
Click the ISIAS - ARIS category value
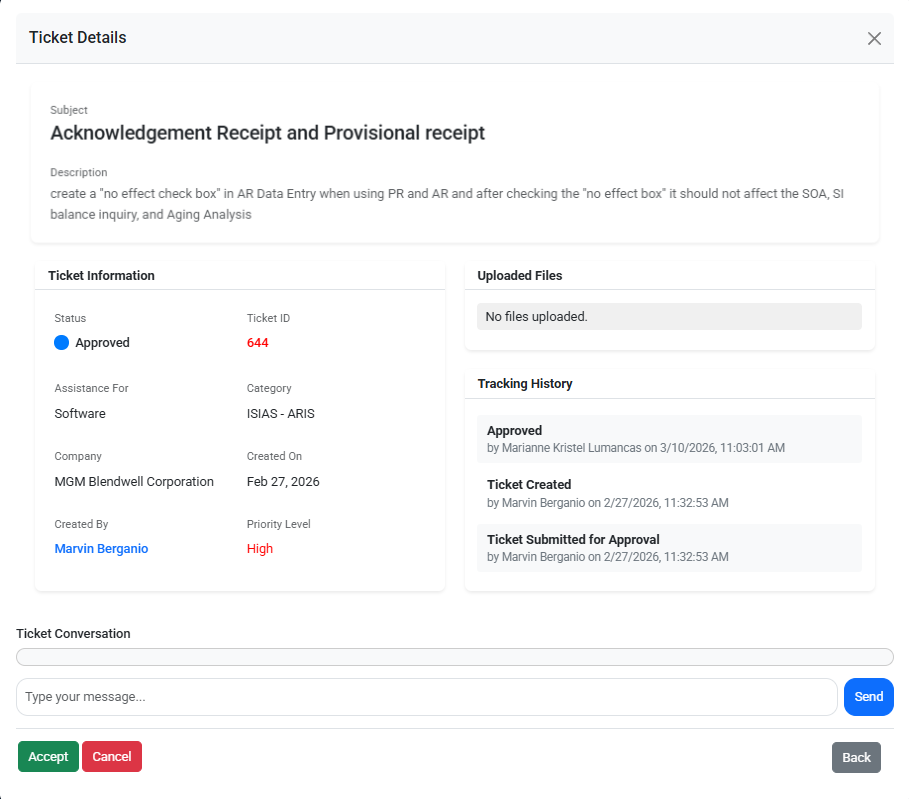pyautogui.click(x=281, y=413)
